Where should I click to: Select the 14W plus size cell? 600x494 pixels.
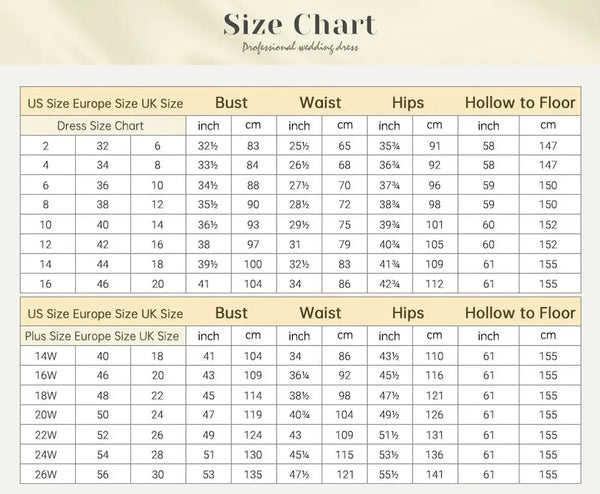(x=48, y=356)
